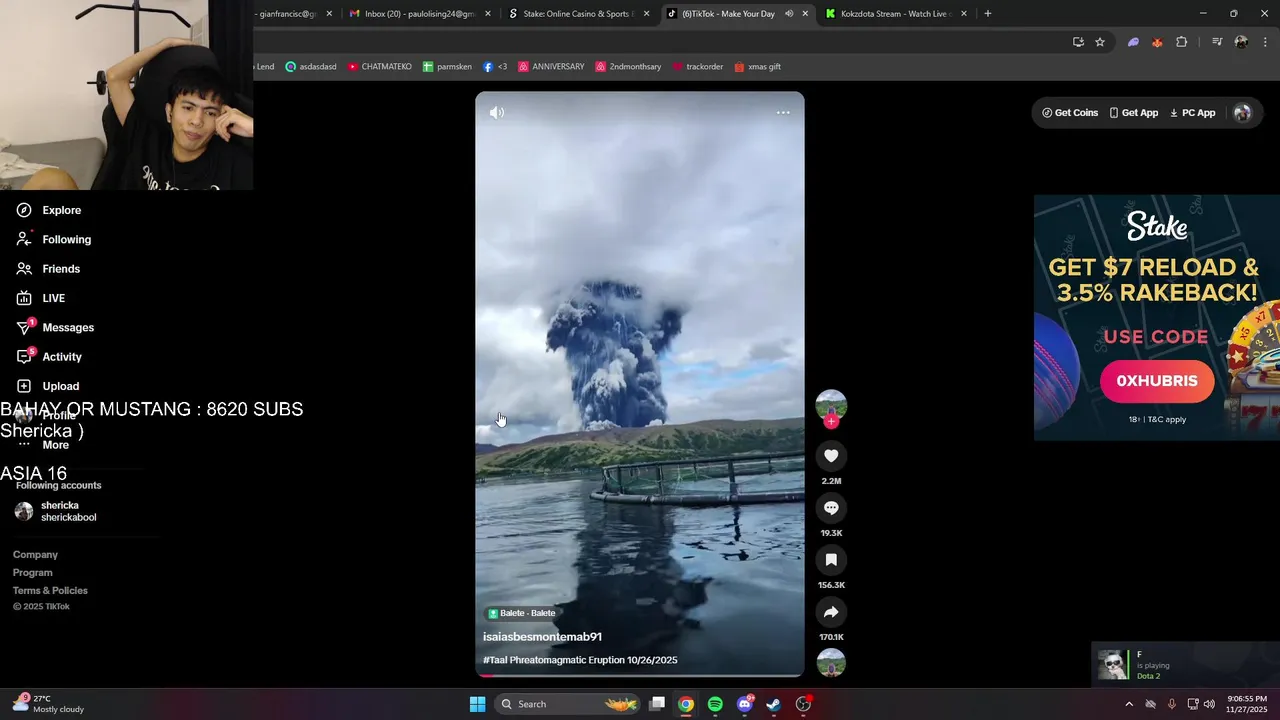Open the Chrome profile avatar

pyautogui.click(x=1241, y=42)
